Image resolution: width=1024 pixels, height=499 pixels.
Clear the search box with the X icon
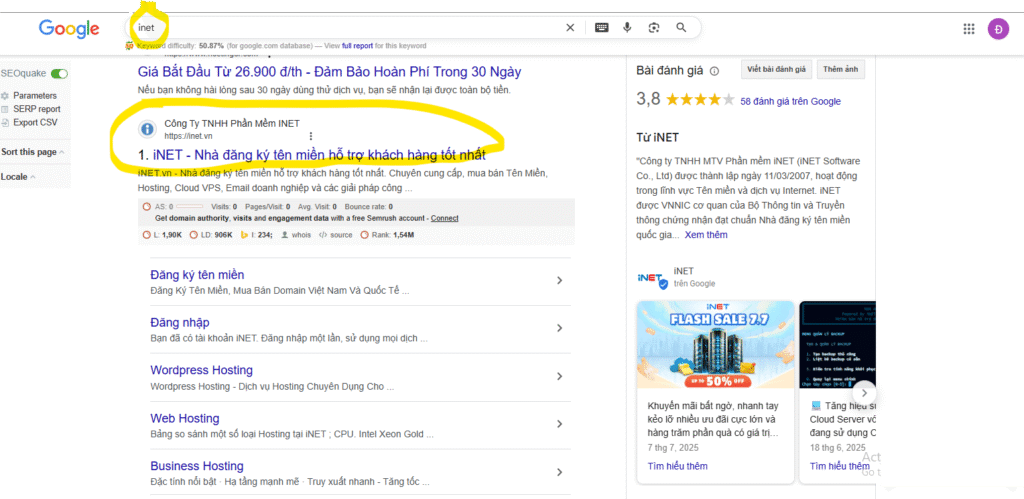570,27
